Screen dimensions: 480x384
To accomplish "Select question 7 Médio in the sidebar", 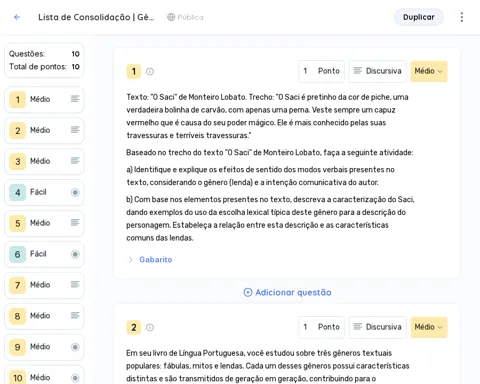I will click(x=44, y=285).
